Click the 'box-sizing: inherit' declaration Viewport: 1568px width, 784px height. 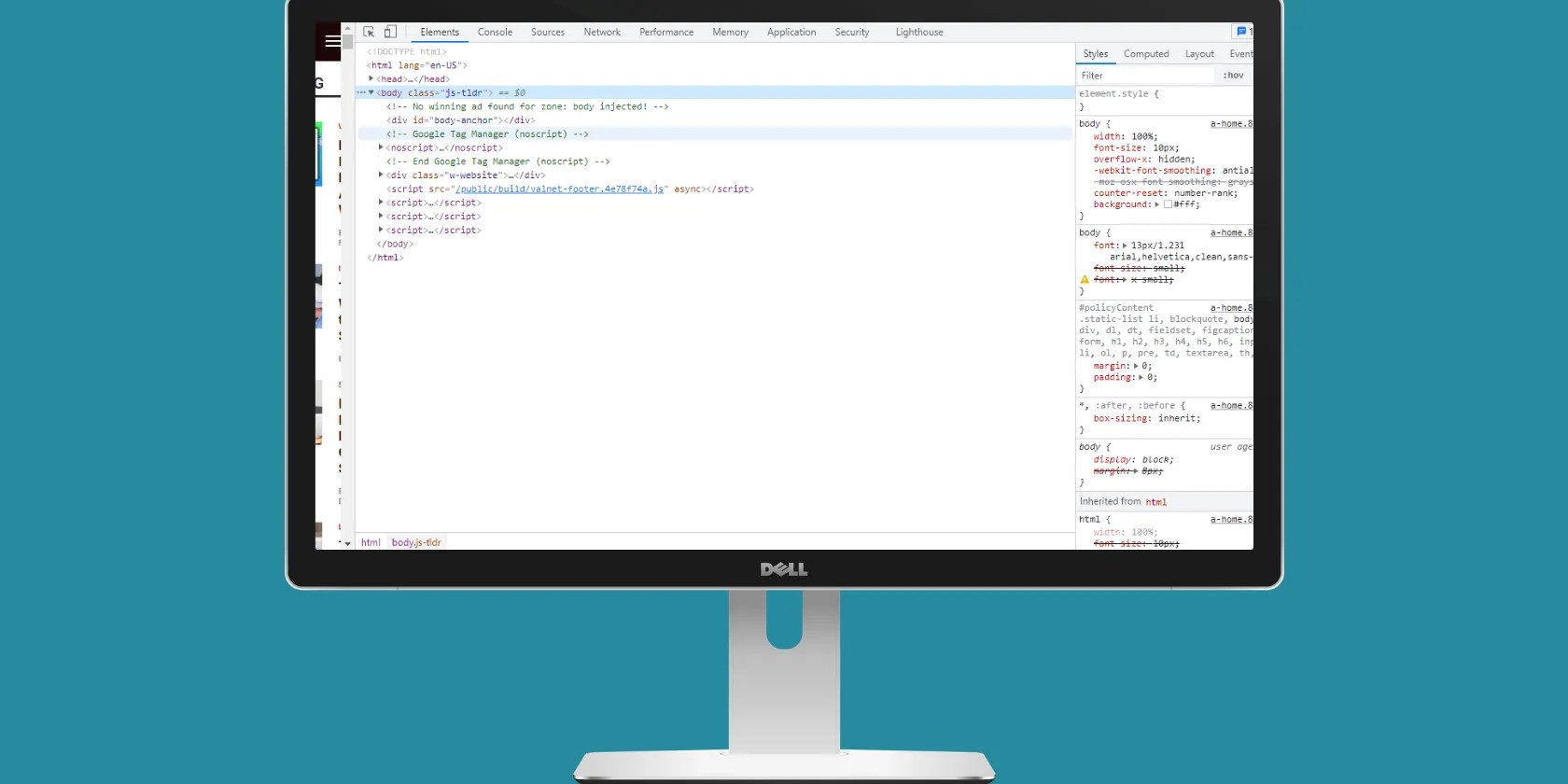pyautogui.click(x=1147, y=418)
